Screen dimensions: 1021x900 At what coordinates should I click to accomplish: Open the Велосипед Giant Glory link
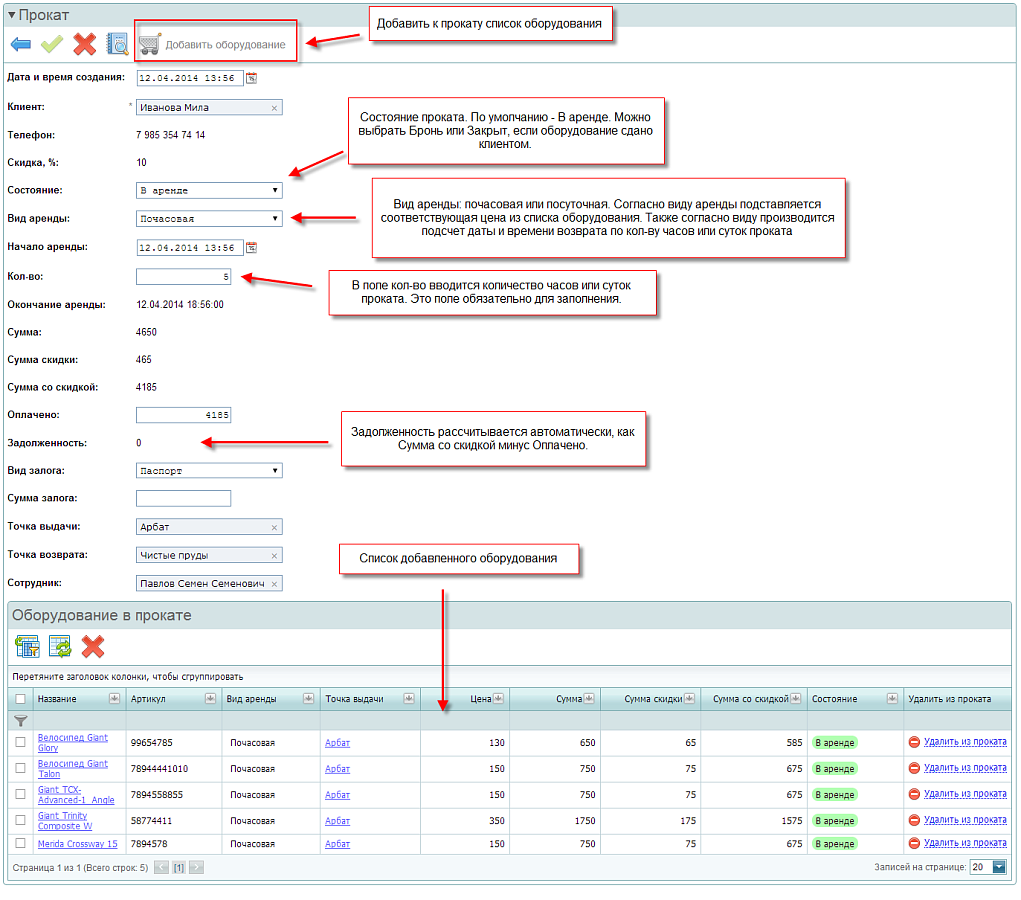tap(73, 743)
